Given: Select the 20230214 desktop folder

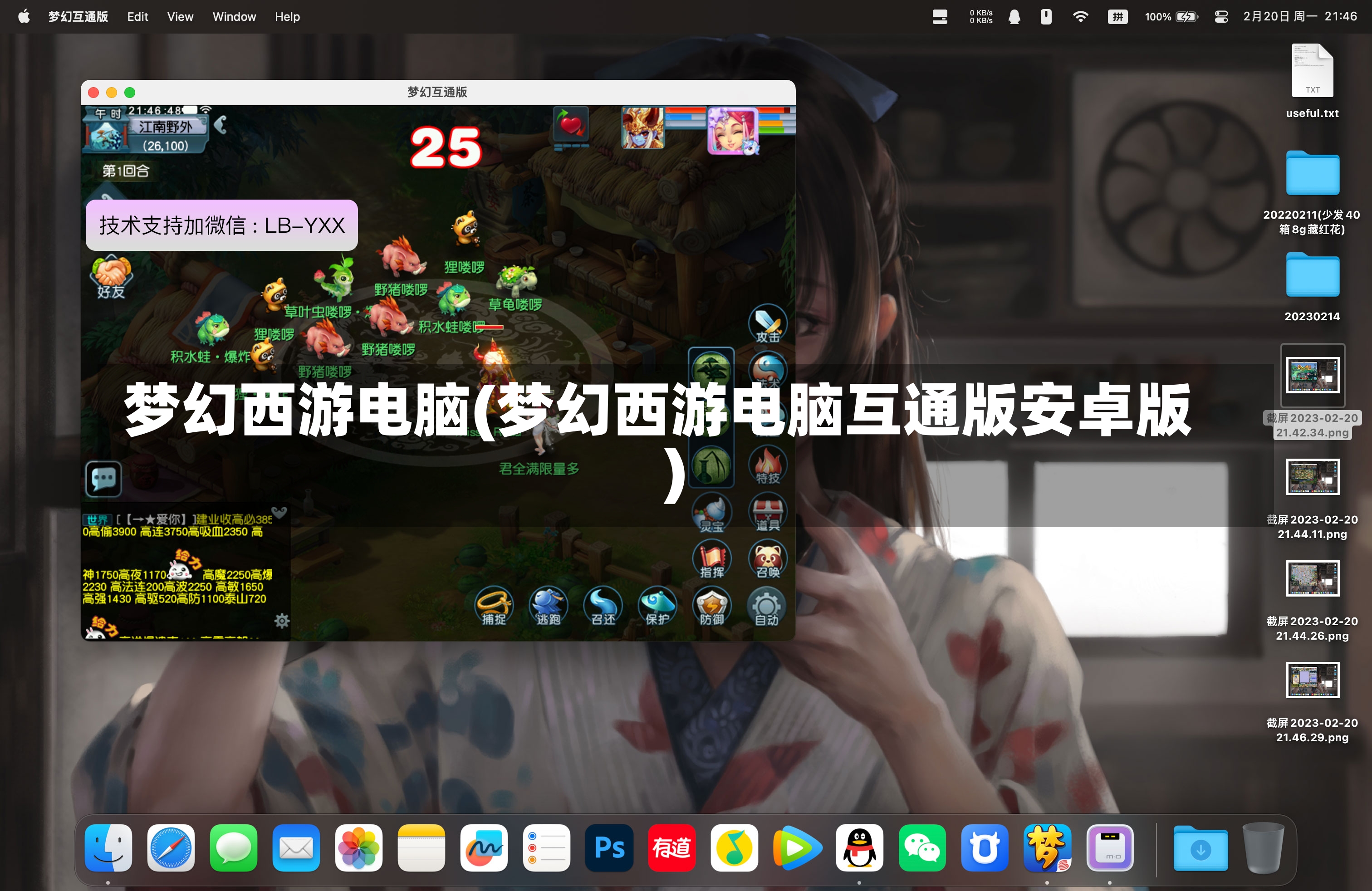Looking at the screenshot, I should 1312,287.
